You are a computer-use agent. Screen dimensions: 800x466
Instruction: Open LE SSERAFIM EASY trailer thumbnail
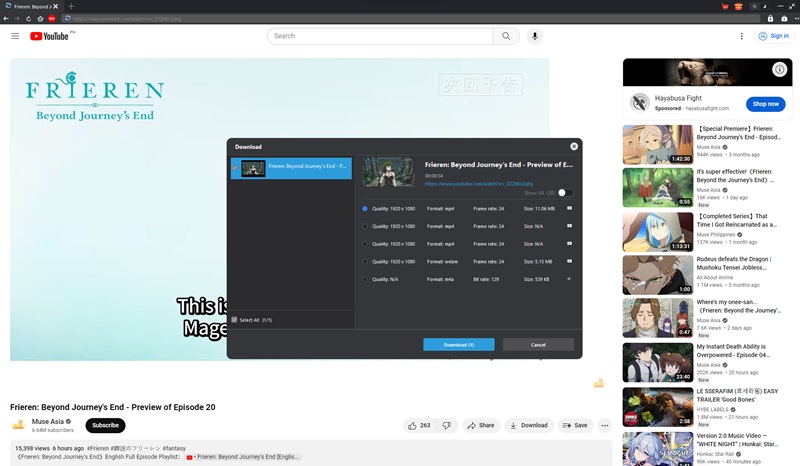(658, 407)
